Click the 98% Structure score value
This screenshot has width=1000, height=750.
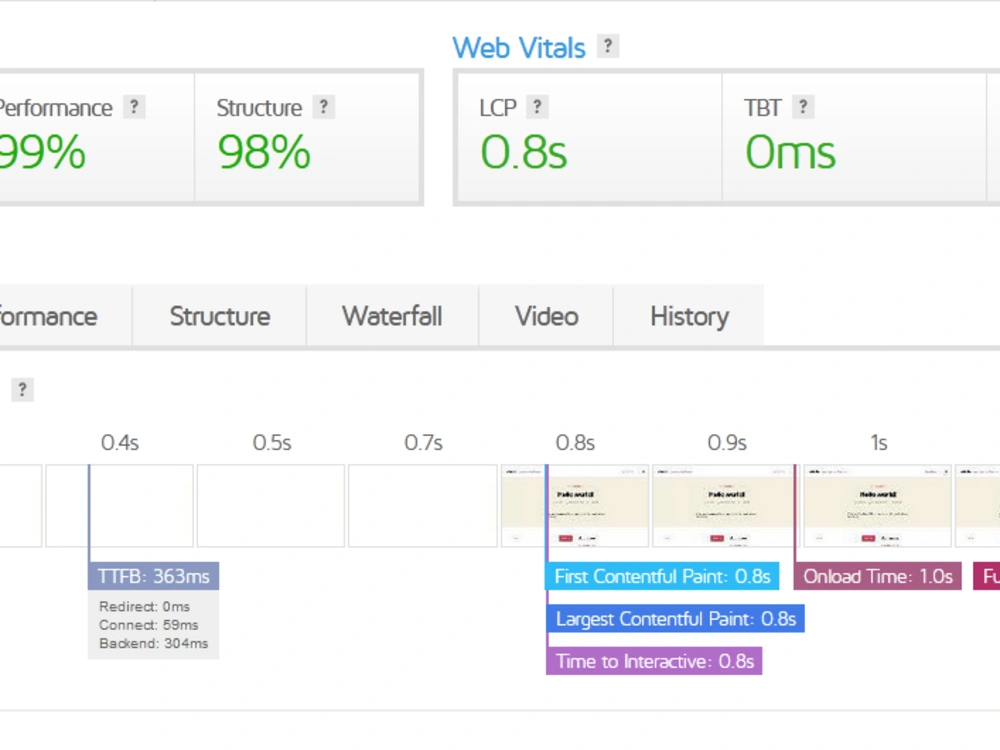tap(263, 153)
